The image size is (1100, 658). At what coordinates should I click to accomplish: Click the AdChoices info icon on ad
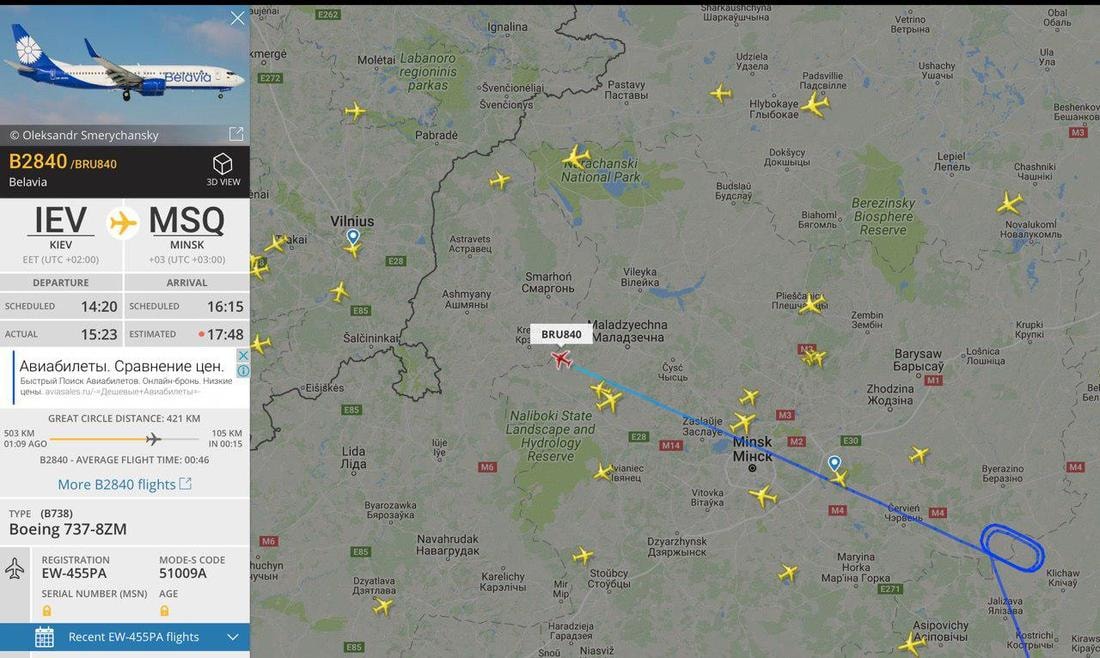click(x=243, y=370)
